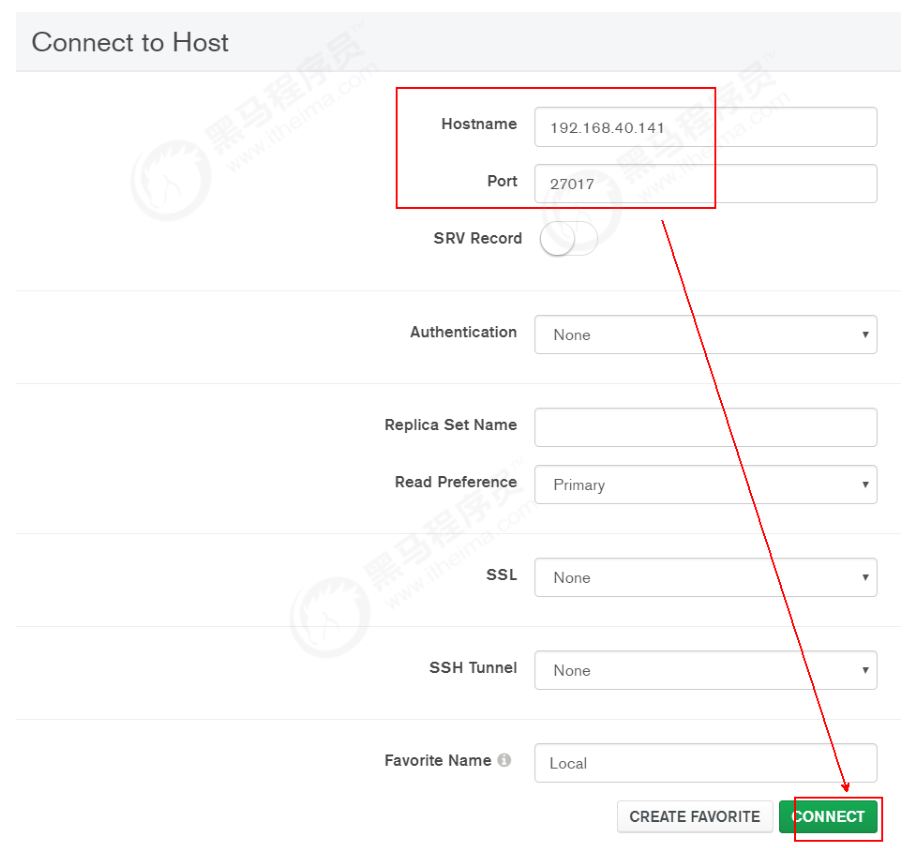Toggle the SRV Record switch
915x848 pixels.
[x=567, y=239]
